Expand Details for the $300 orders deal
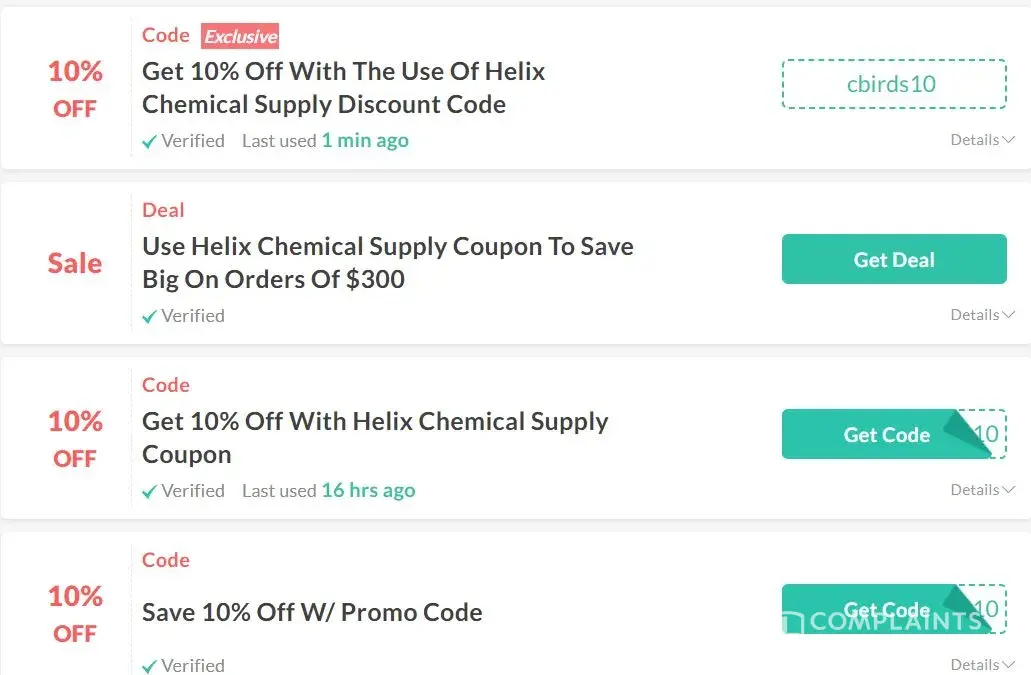This screenshot has height=675, width=1031. tap(981, 315)
